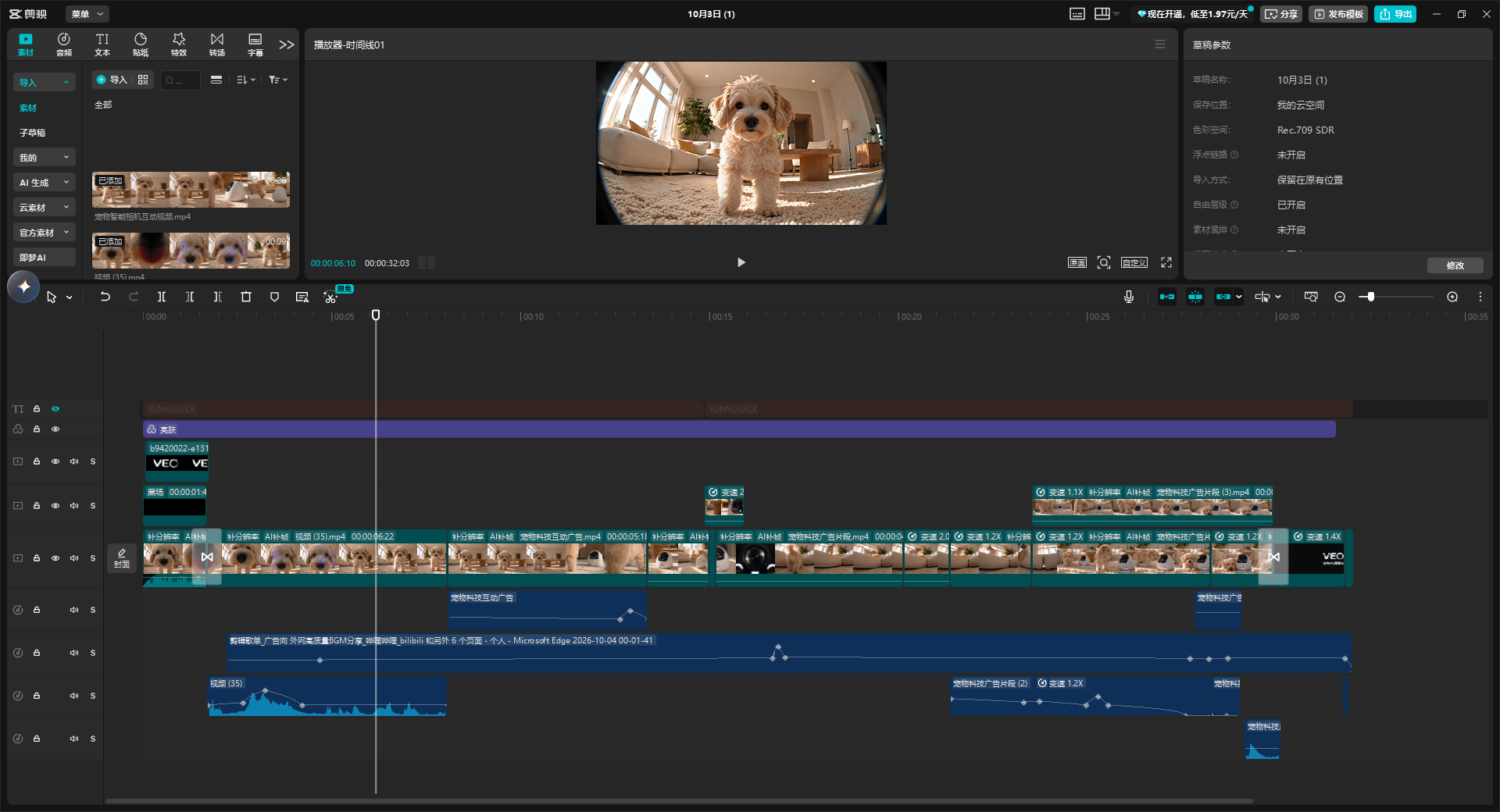Viewport: 1500px width, 812px height.
Task: Click the 修改 button in draft parameters
Action: (1455, 265)
